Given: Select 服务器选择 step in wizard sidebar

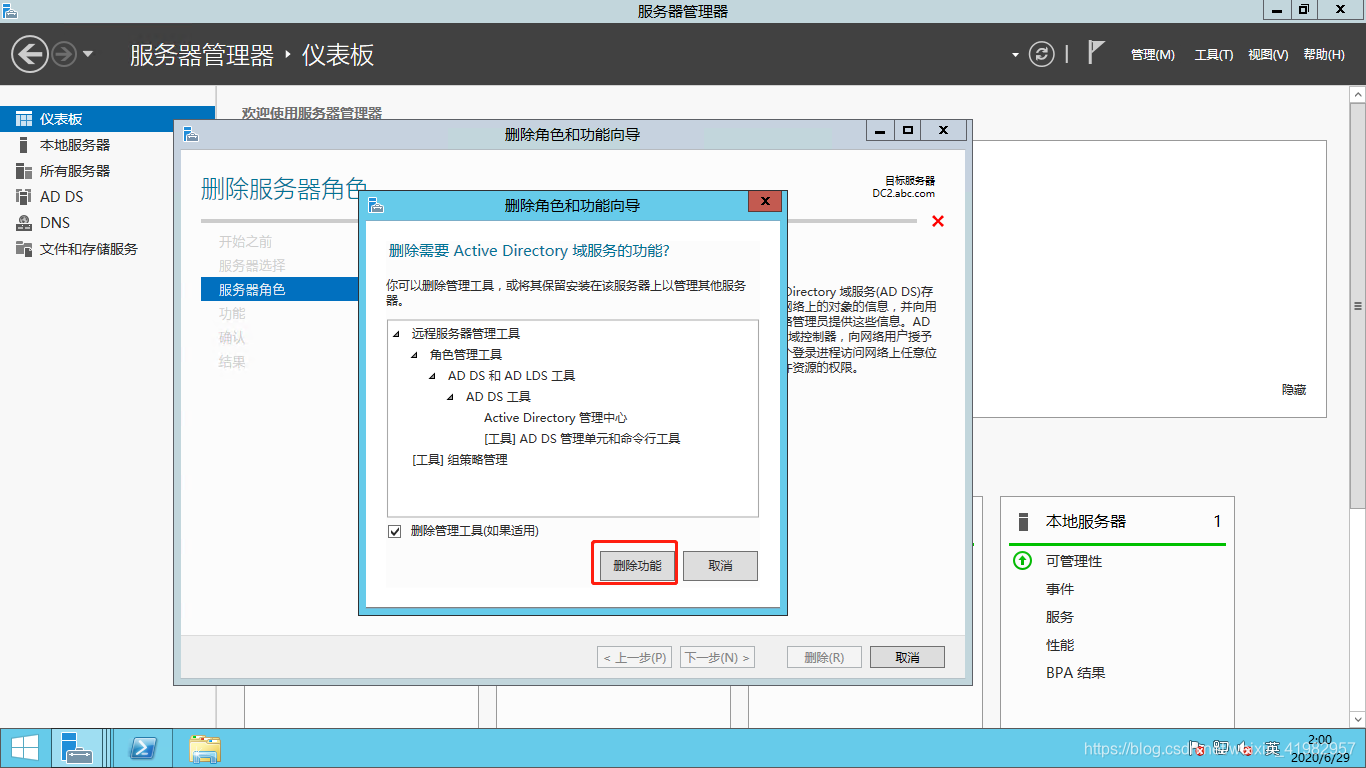Looking at the screenshot, I should tap(252, 266).
